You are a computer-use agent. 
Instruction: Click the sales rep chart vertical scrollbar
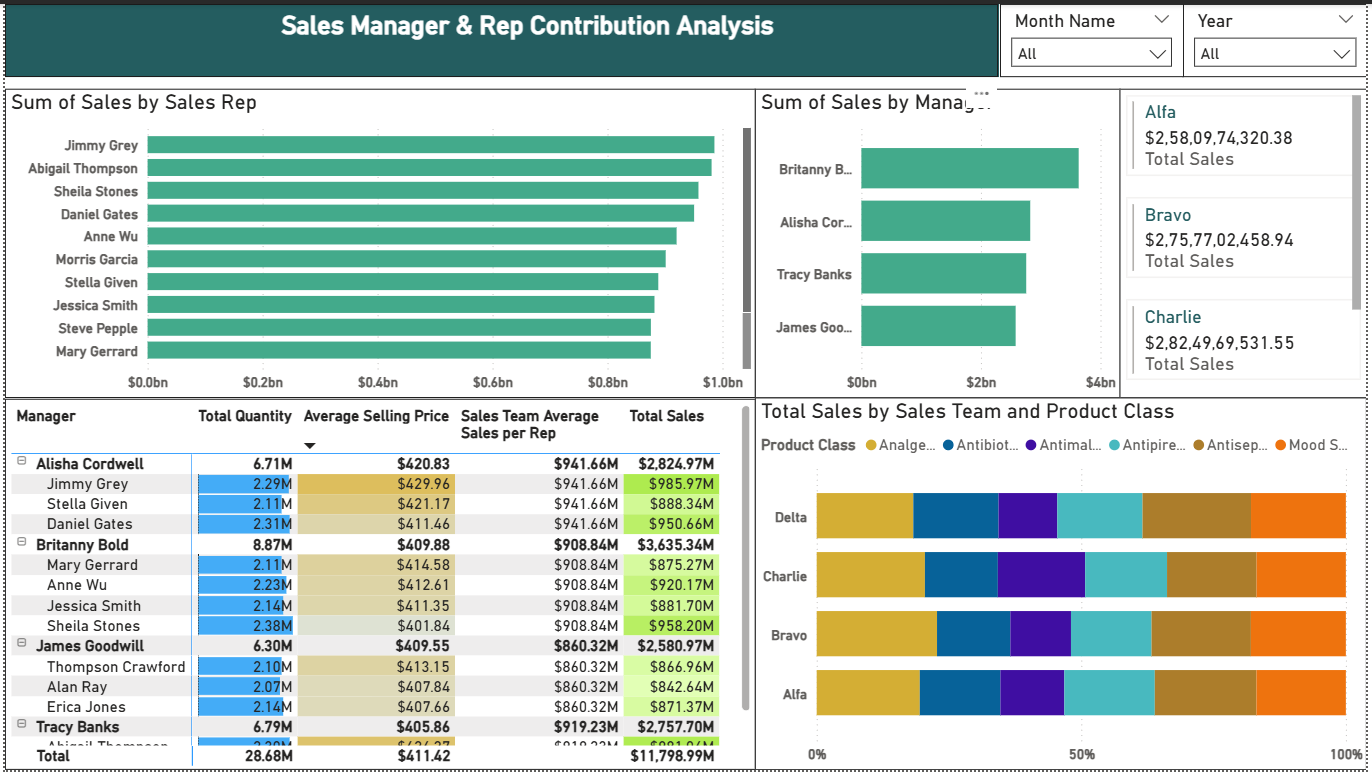[x=747, y=220]
